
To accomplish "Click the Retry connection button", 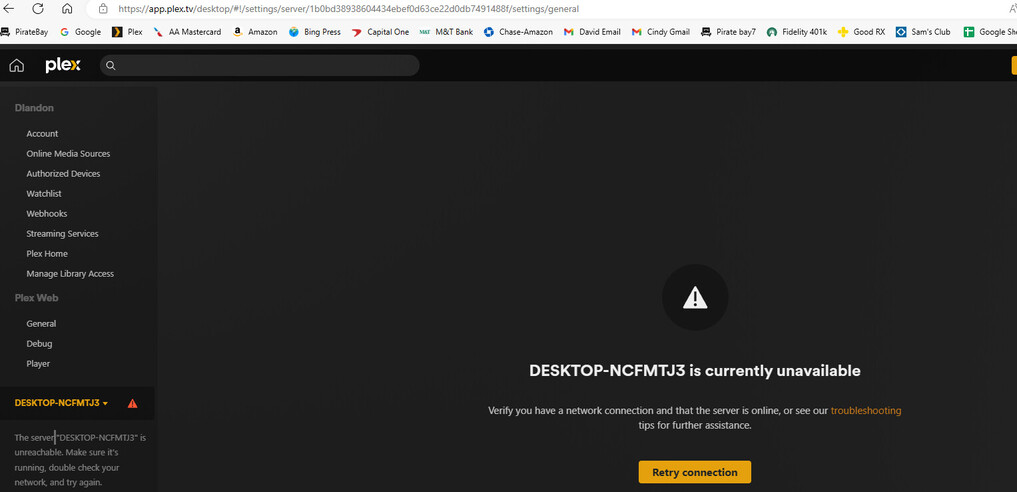I will pyautogui.click(x=695, y=472).
